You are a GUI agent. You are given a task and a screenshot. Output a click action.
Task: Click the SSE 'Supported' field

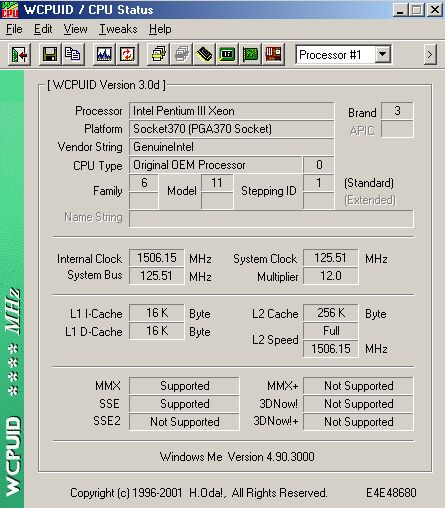pos(184,404)
